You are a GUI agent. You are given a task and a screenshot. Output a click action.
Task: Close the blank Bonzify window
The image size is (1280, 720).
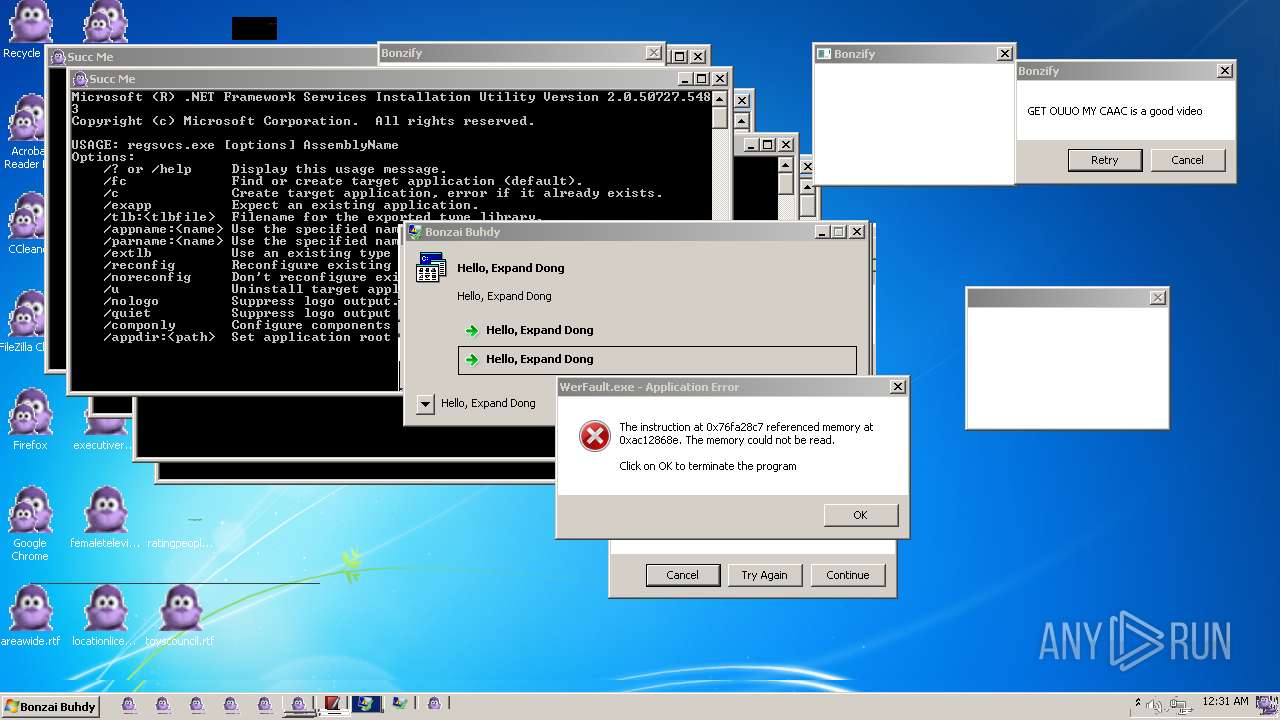[x=1004, y=54]
